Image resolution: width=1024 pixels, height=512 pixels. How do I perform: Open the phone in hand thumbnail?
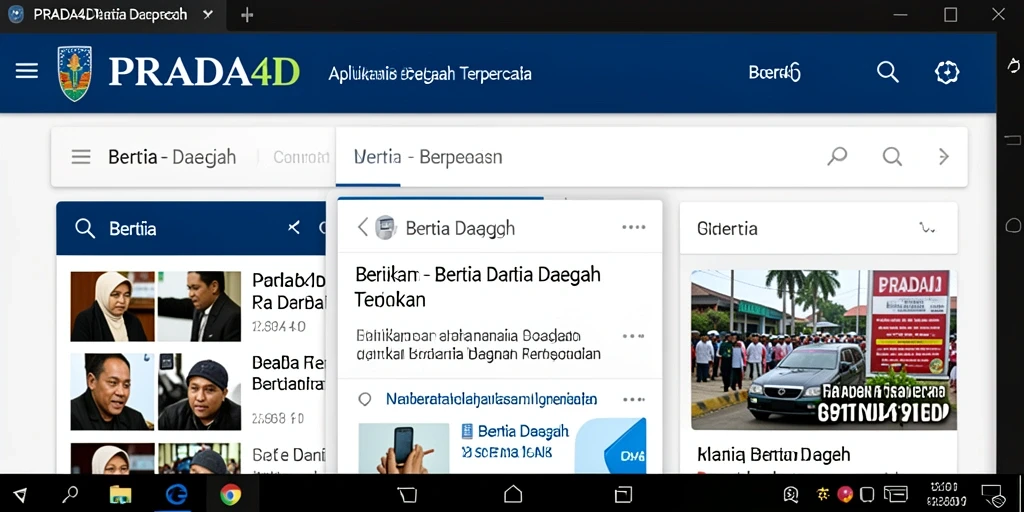[x=404, y=449]
